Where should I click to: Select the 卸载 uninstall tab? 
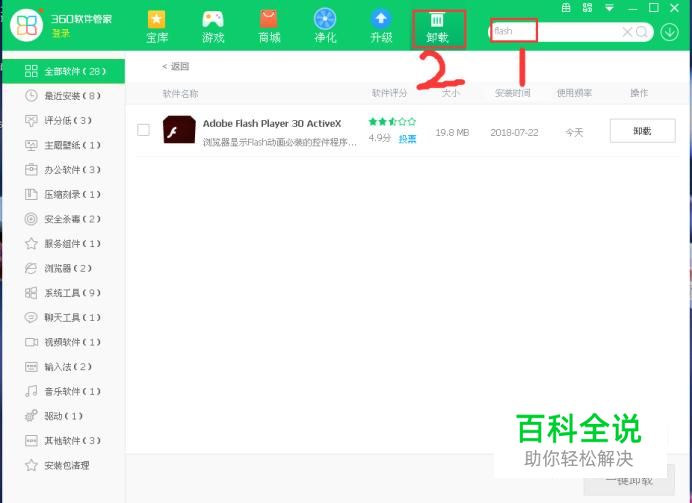(438, 29)
